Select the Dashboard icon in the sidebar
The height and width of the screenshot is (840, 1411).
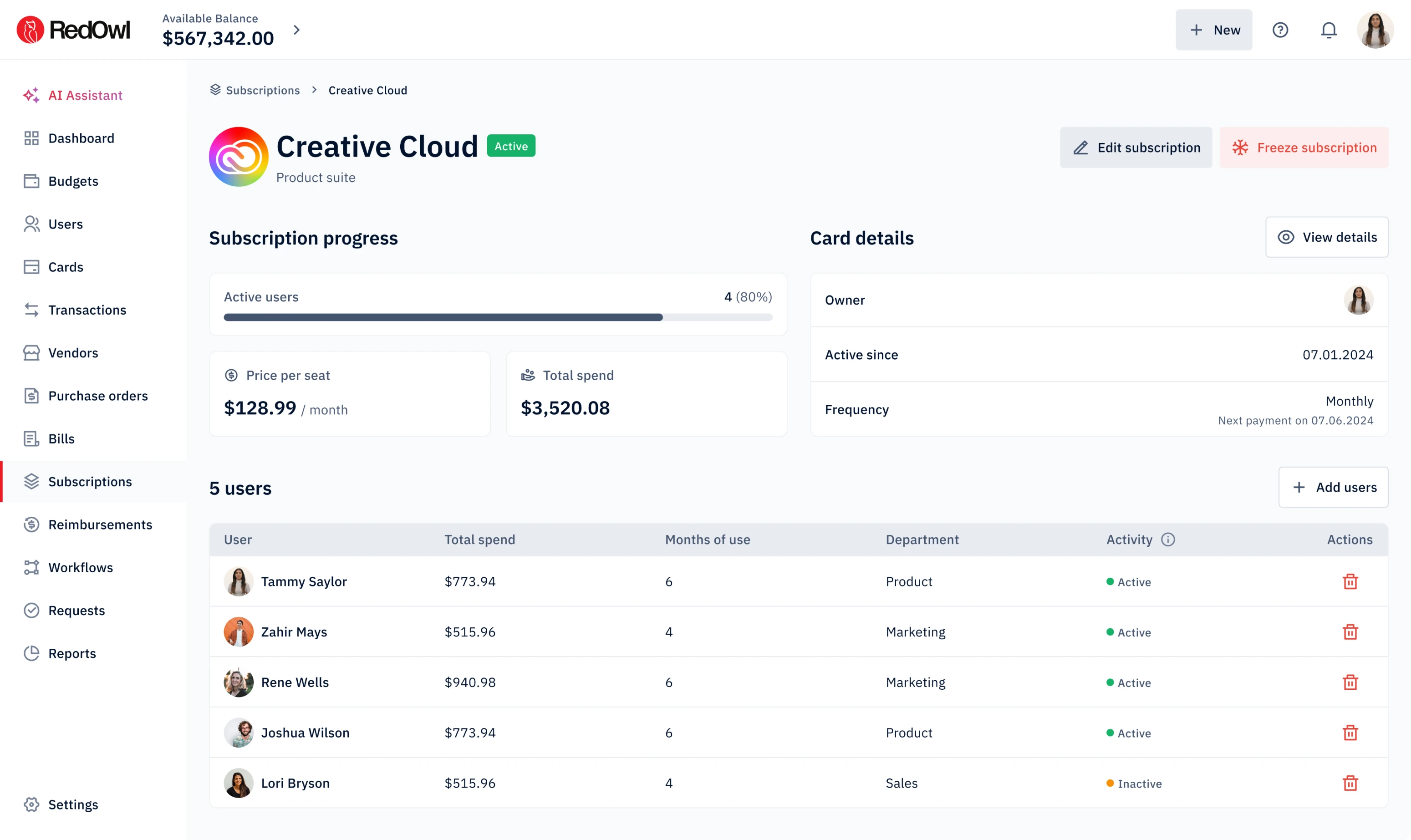32,137
